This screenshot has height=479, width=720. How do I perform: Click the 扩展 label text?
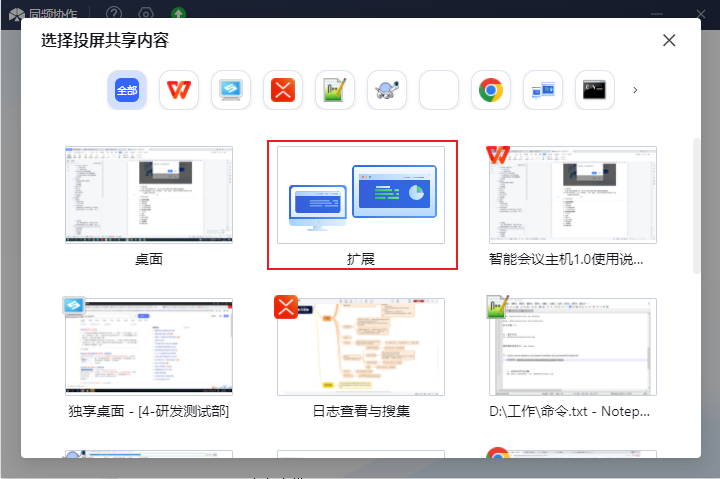[361, 259]
